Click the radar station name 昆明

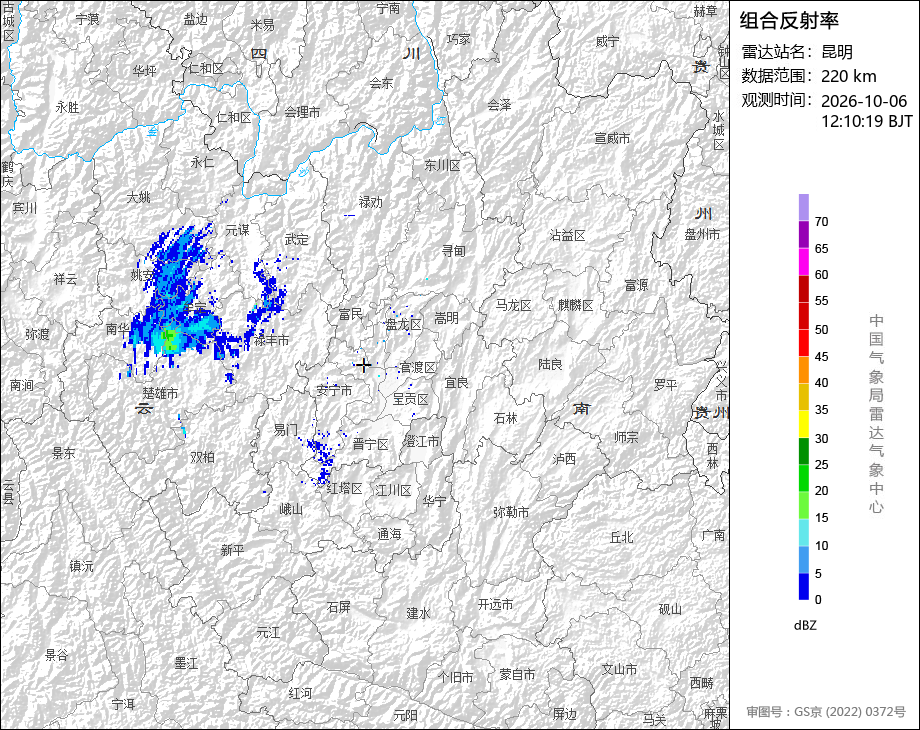[x=837, y=52]
